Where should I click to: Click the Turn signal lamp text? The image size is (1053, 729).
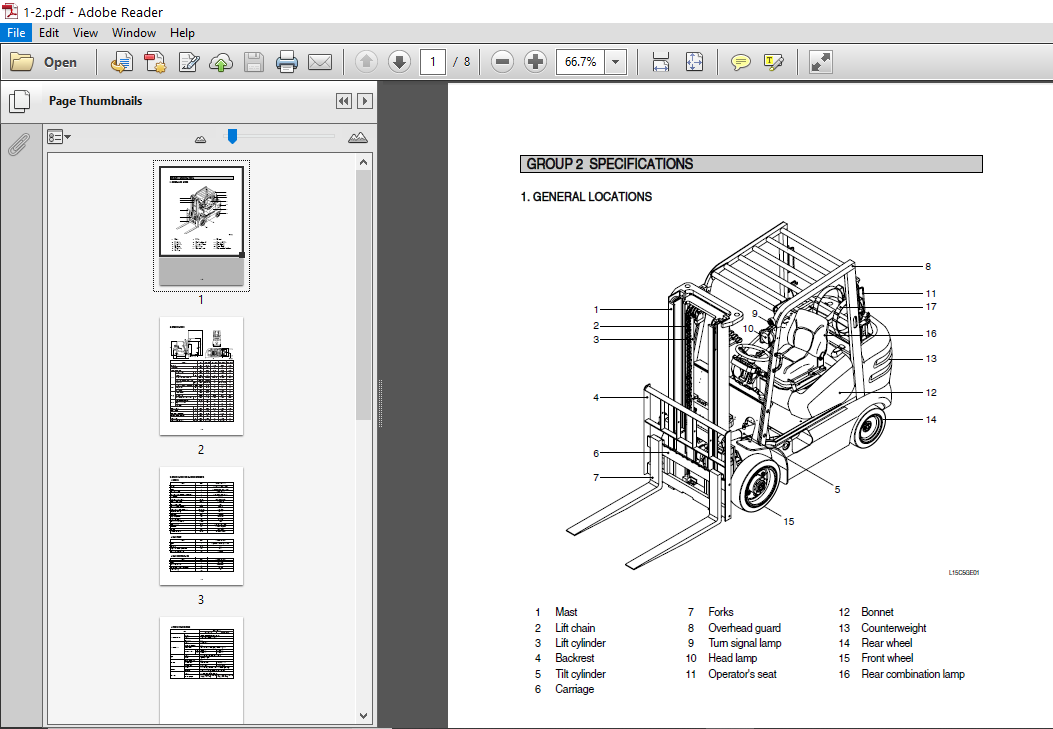(x=745, y=643)
